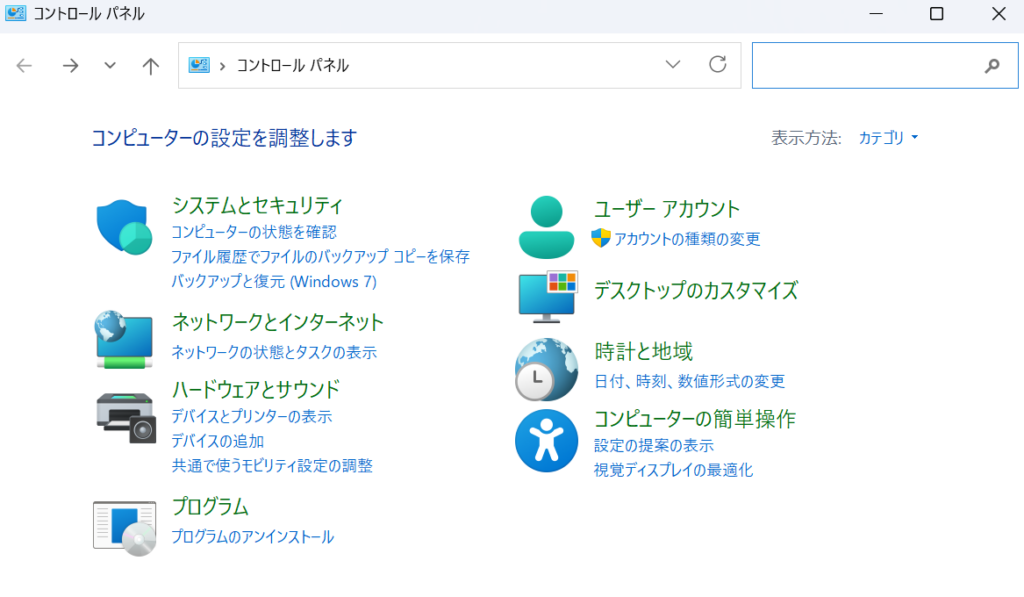Open the システムとセキュリティ category heading

257,206
